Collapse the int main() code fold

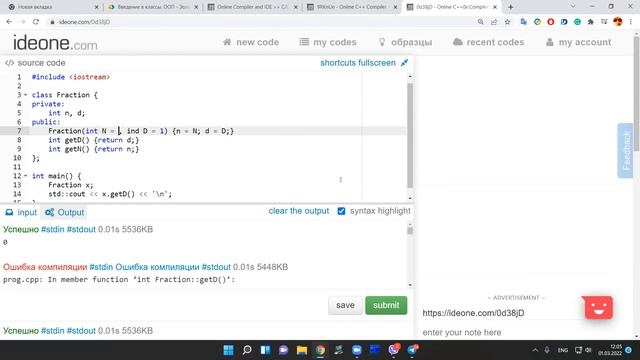click(25, 176)
